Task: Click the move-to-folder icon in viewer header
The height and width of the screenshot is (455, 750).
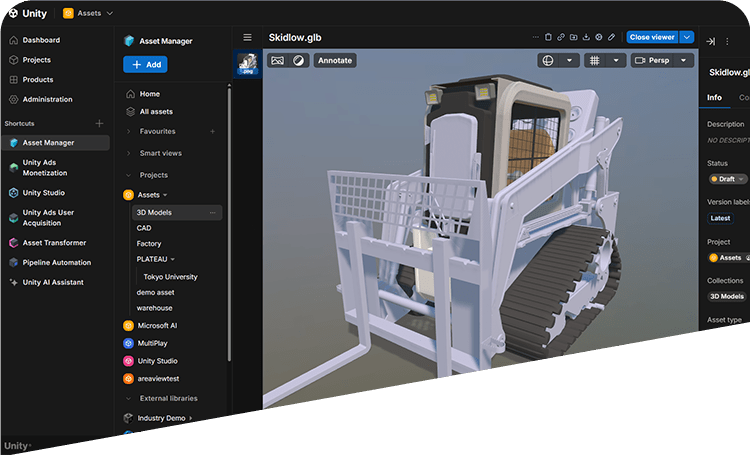Action: [x=574, y=37]
